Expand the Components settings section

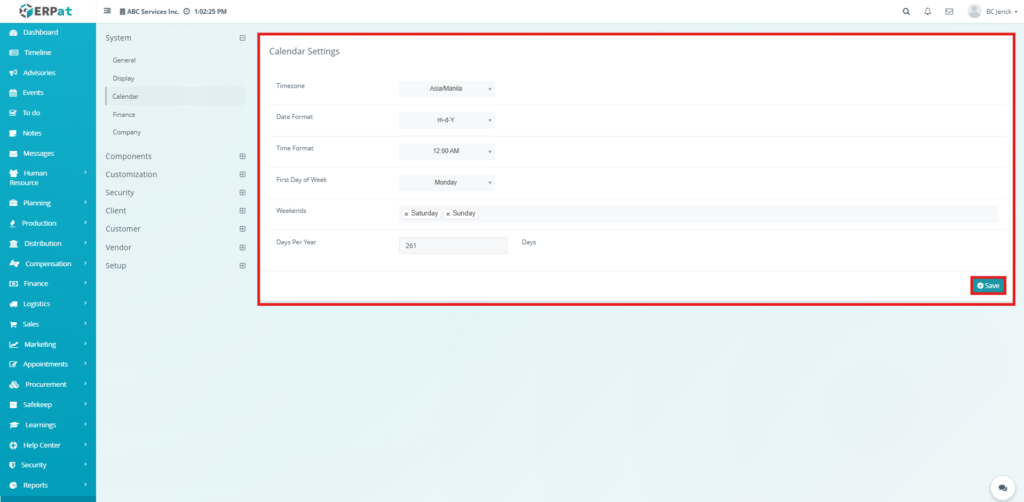pos(242,157)
